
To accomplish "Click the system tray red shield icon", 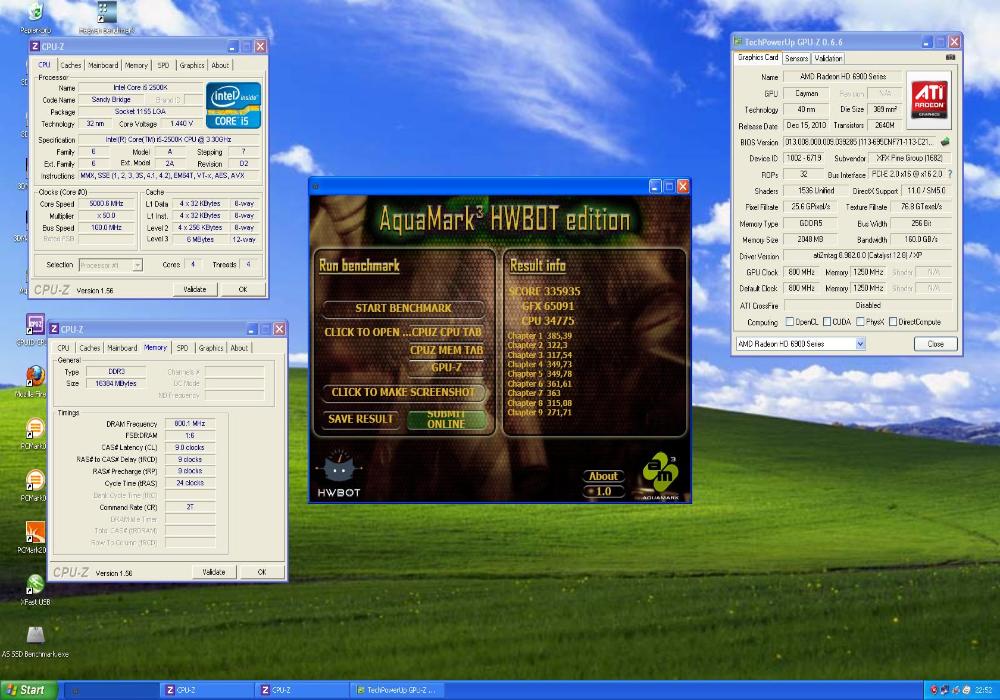I will pyautogui.click(x=934, y=690).
